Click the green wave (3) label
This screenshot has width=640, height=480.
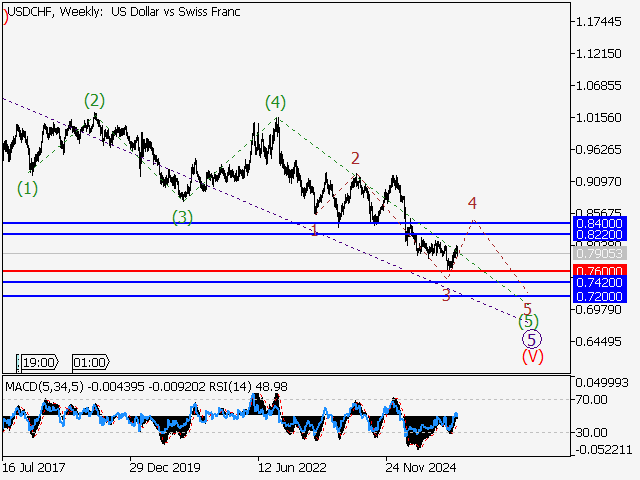[181, 216]
